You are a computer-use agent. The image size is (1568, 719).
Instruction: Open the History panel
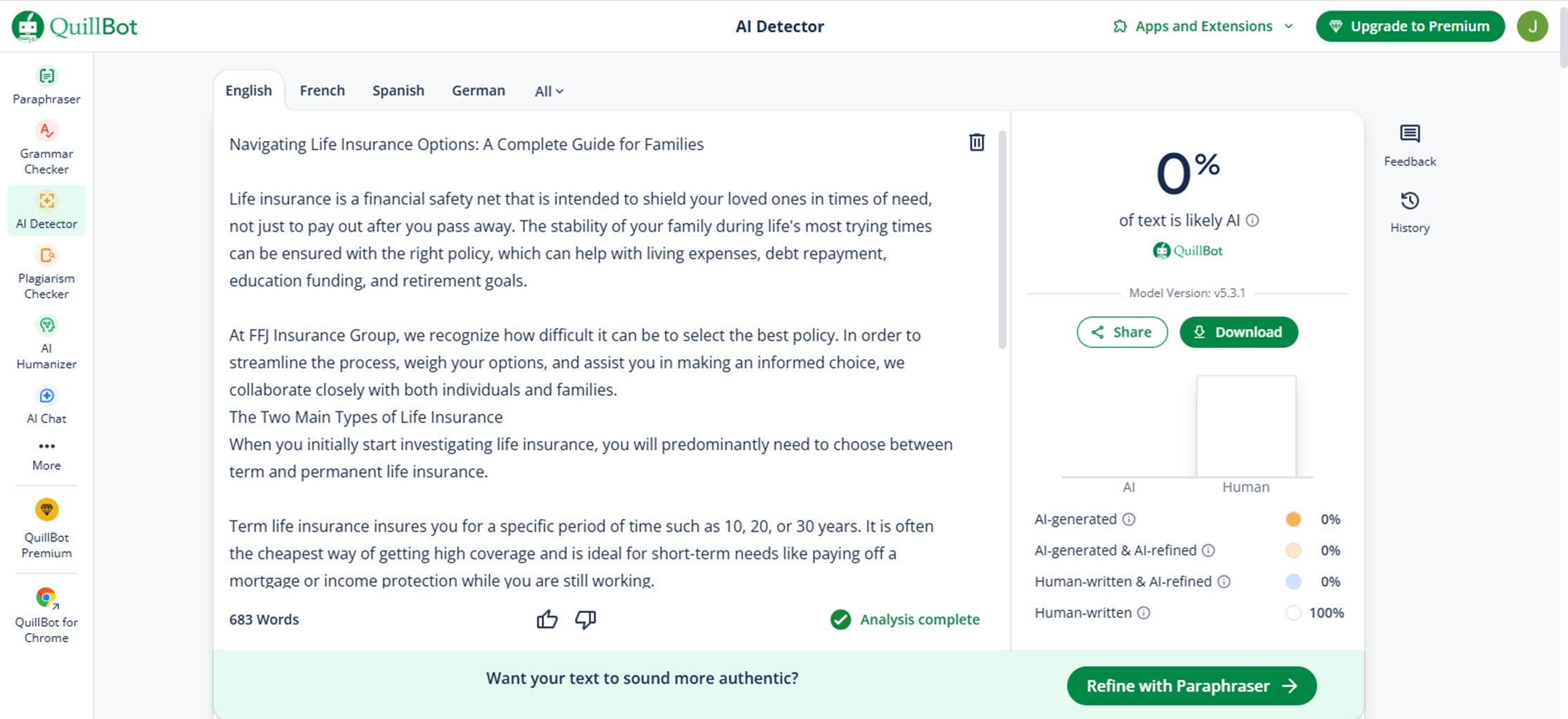click(1410, 213)
